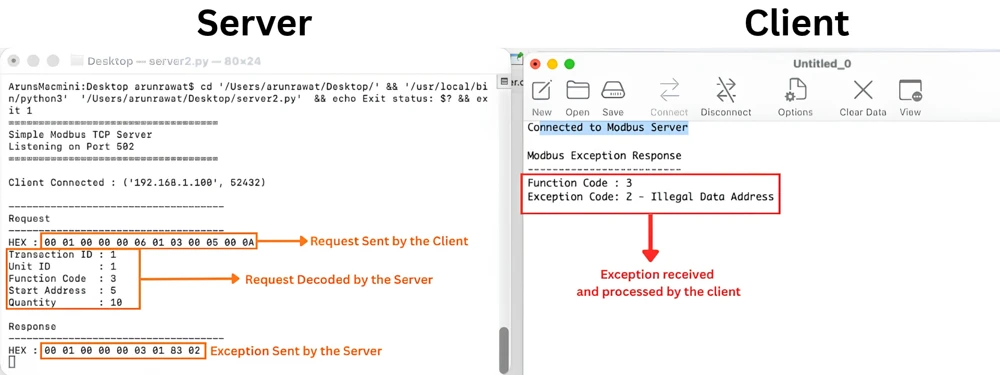Click 'Transaction ID : 1' in terminal
This screenshot has width=1000, height=375.
(62, 254)
